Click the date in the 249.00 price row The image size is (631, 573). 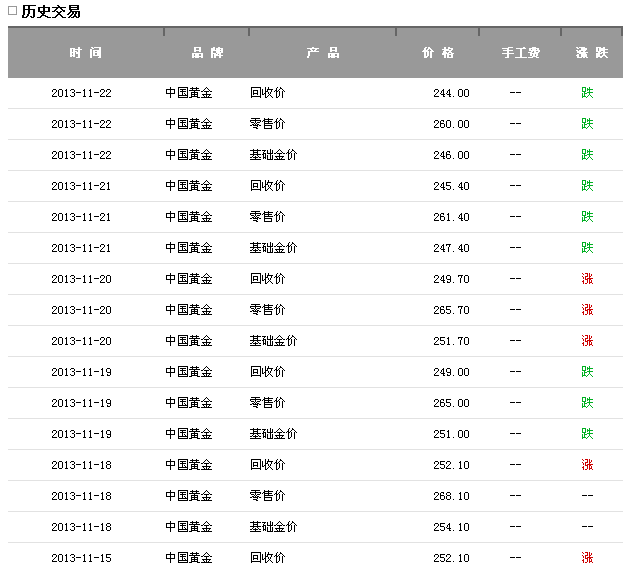click(x=81, y=372)
